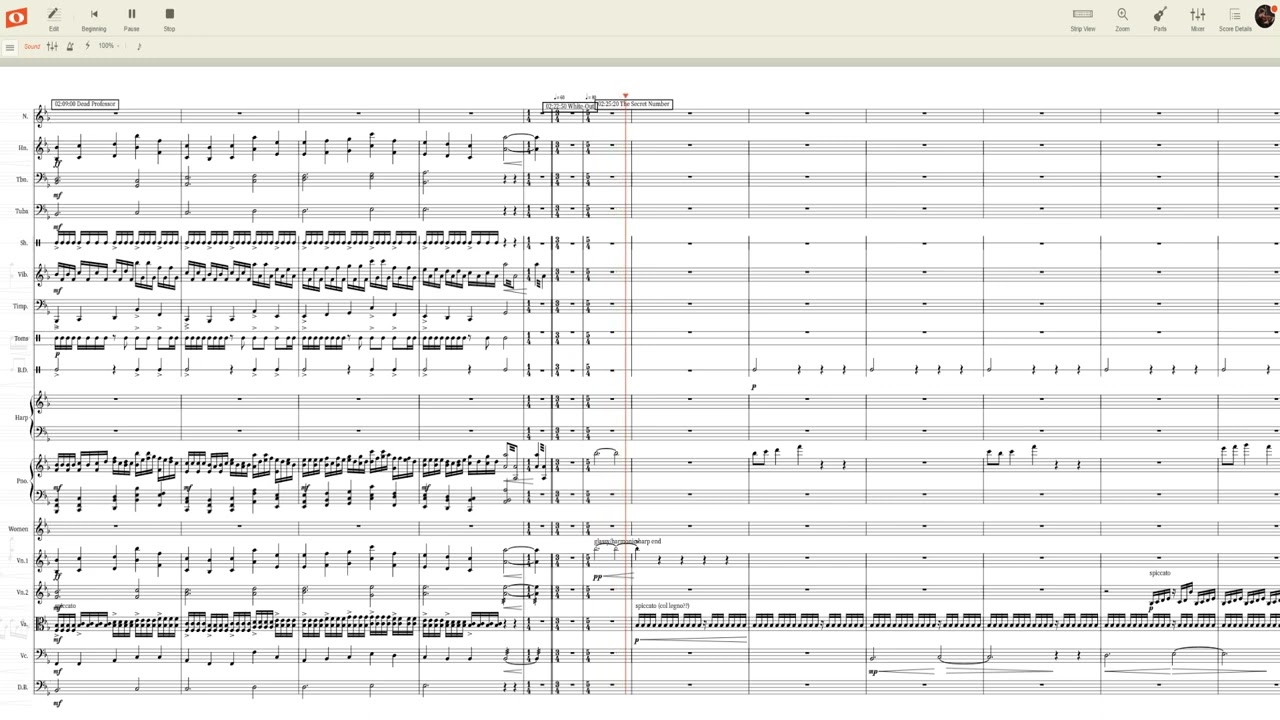This screenshot has width=1280, height=720.
Task: Select the Harp staff label
Action: (20, 417)
